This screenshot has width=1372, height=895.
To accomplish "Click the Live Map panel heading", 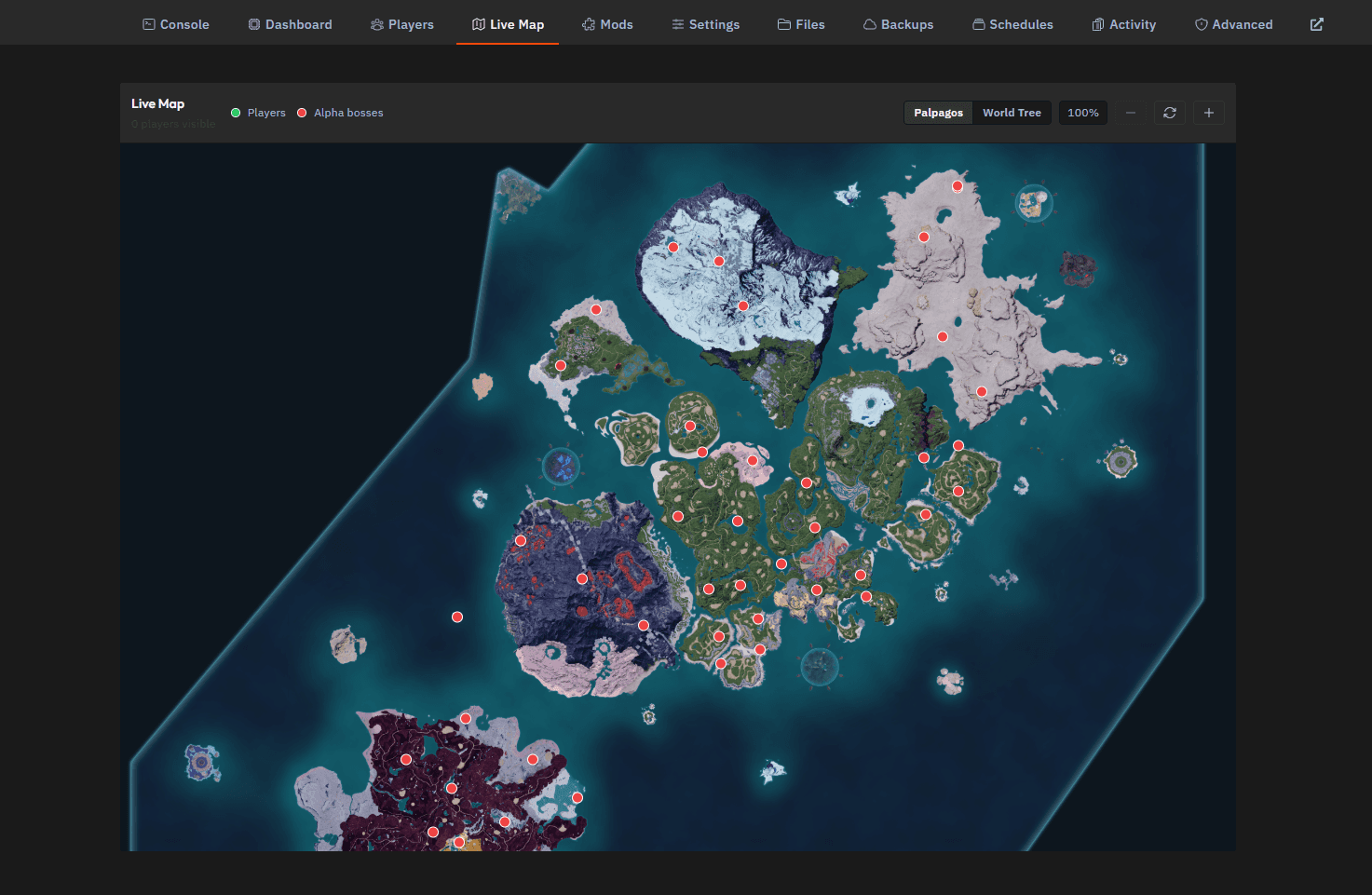I will [157, 103].
